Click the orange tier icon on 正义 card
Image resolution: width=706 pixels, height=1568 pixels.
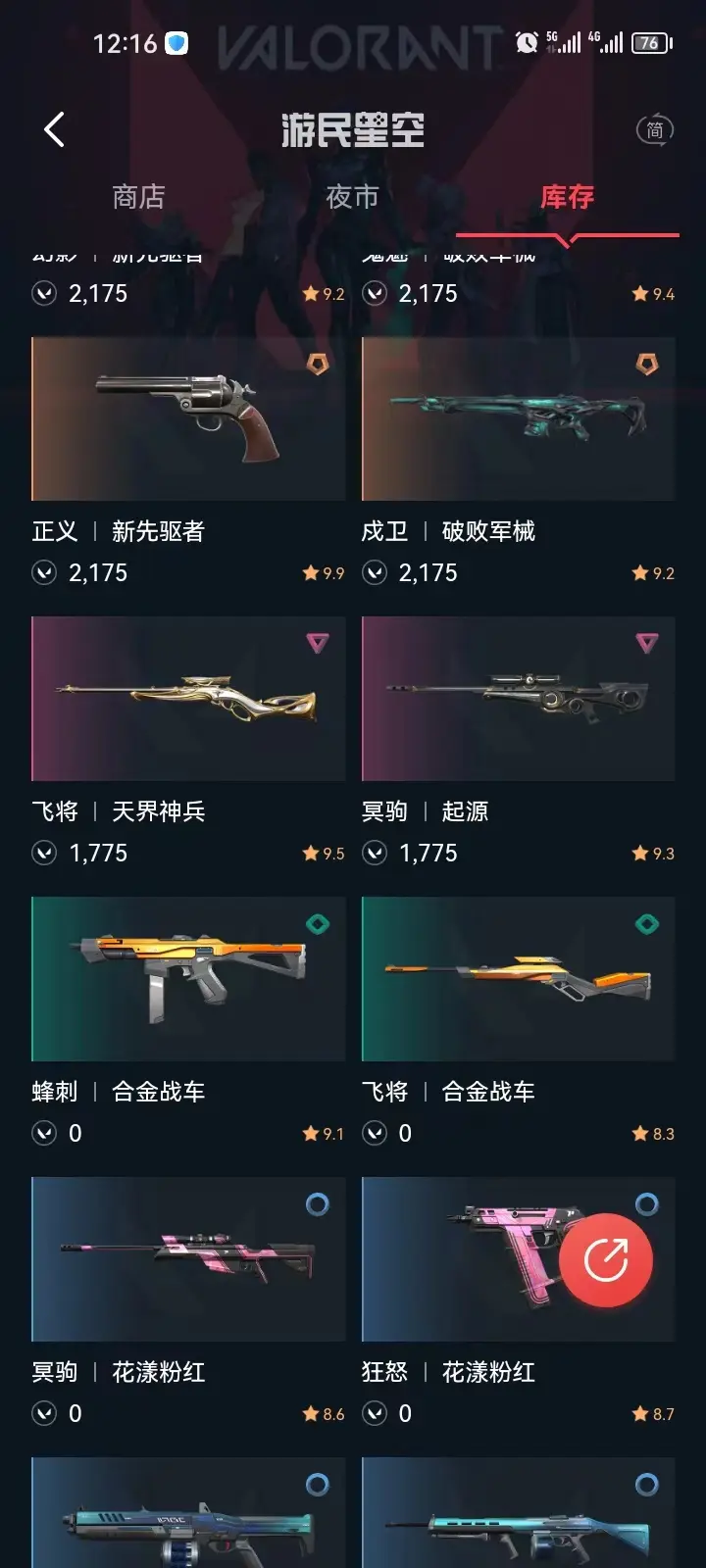tap(318, 364)
